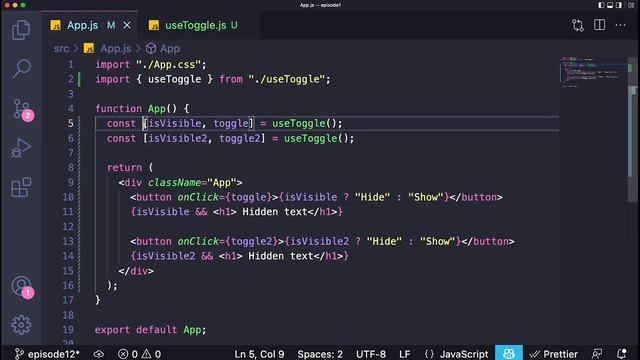Open the Run and Debug view

(x=21, y=148)
